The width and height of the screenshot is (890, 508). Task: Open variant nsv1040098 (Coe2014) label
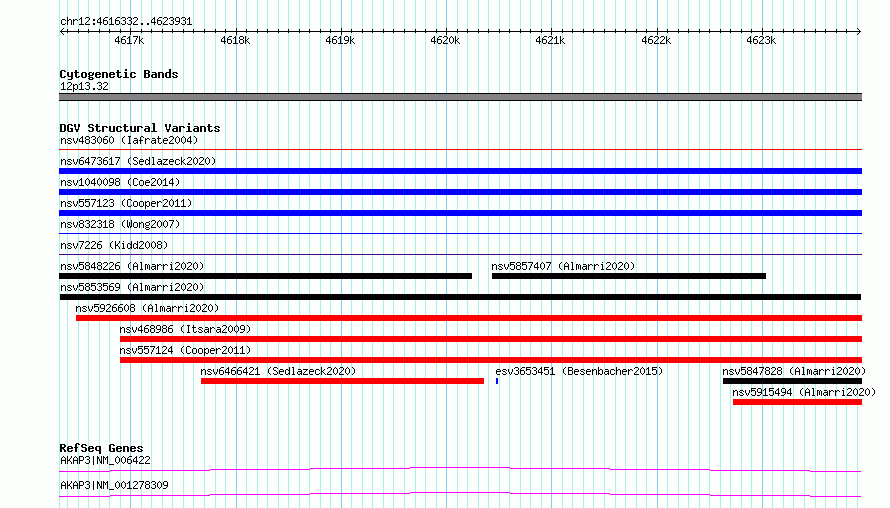[120, 182]
